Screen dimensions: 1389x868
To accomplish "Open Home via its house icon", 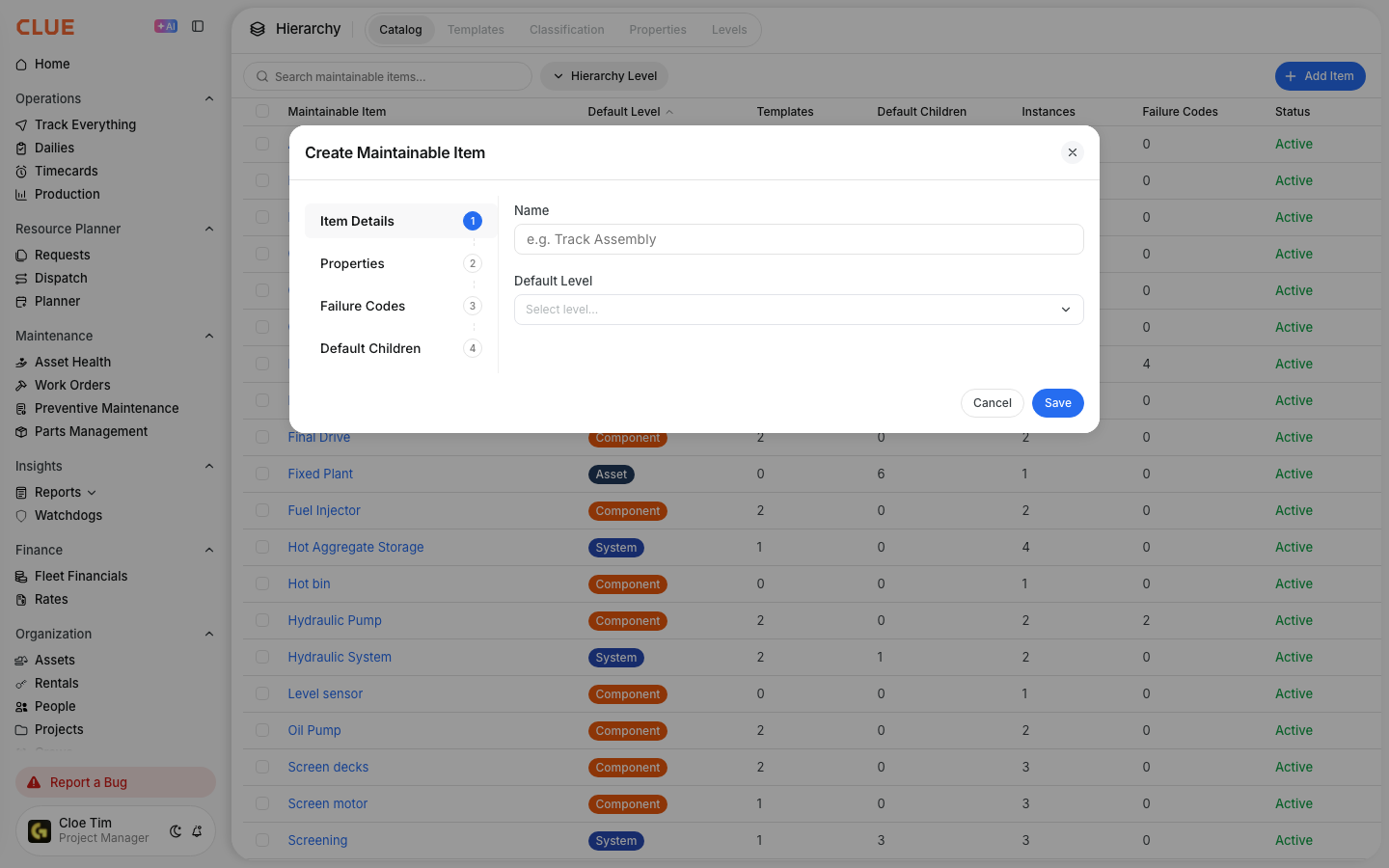I will tap(21, 65).
